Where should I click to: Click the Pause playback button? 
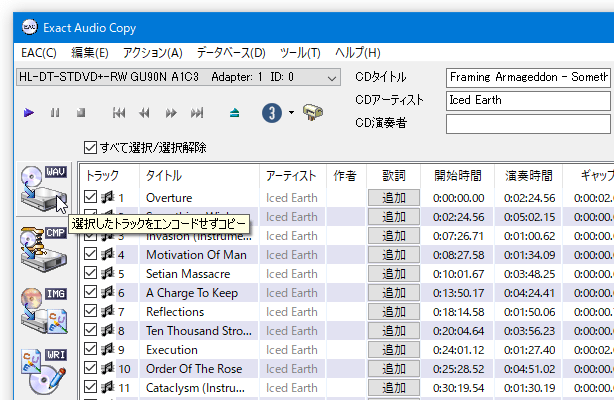click(55, 113)
